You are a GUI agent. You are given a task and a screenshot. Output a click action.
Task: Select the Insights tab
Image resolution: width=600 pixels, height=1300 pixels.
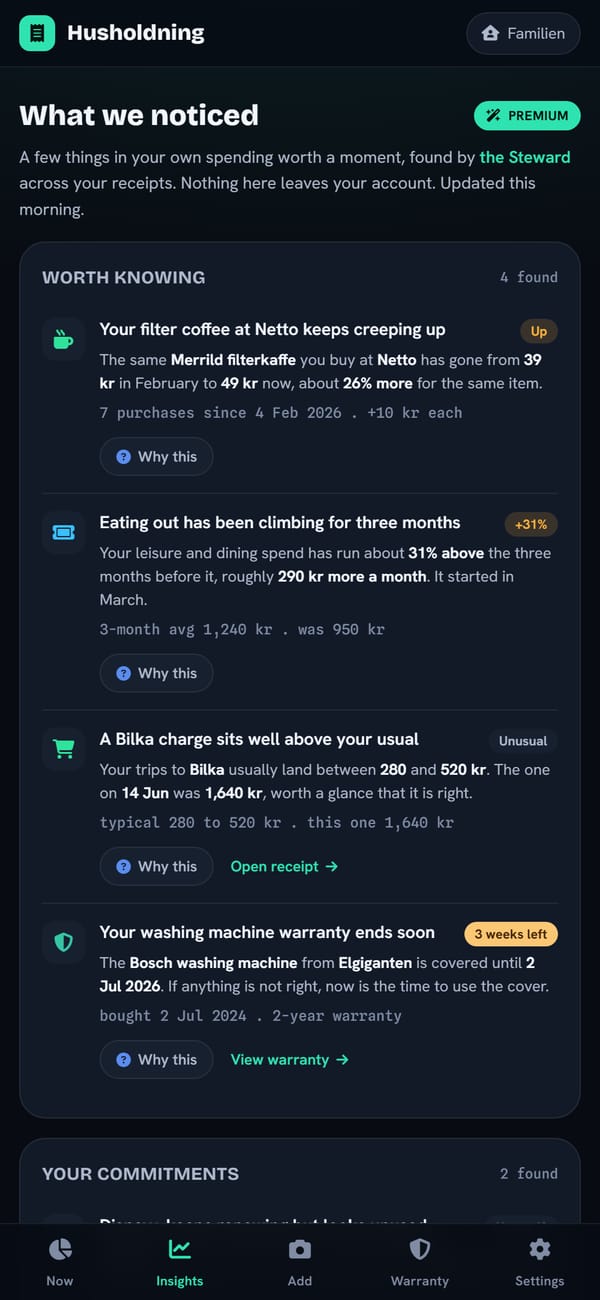click(x=180, y=1262)
